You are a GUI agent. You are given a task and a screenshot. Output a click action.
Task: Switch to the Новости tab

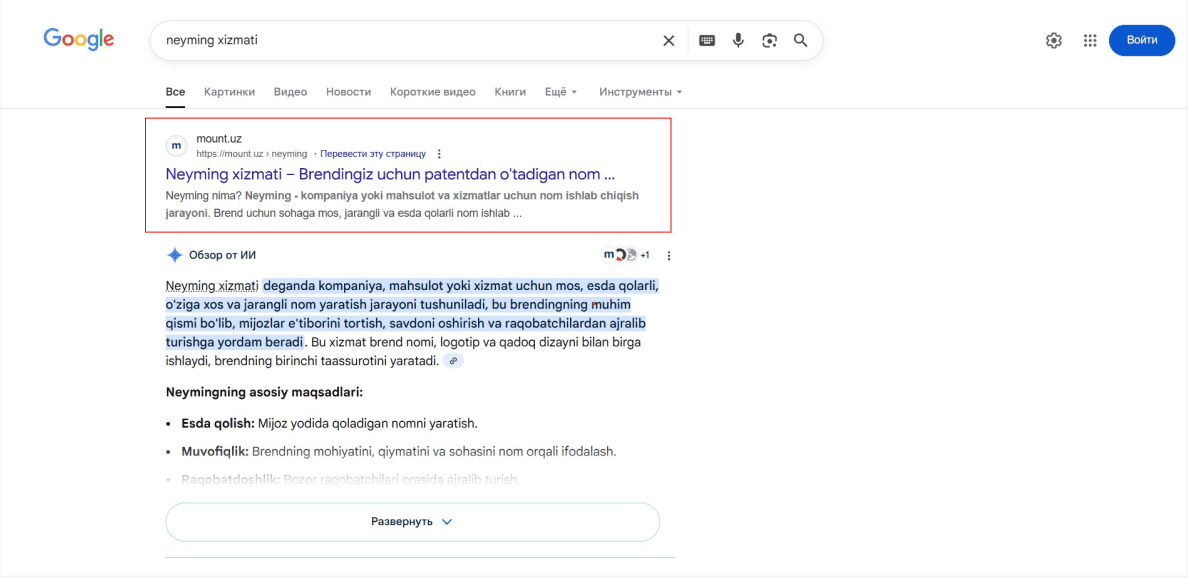tap(349, 92)
